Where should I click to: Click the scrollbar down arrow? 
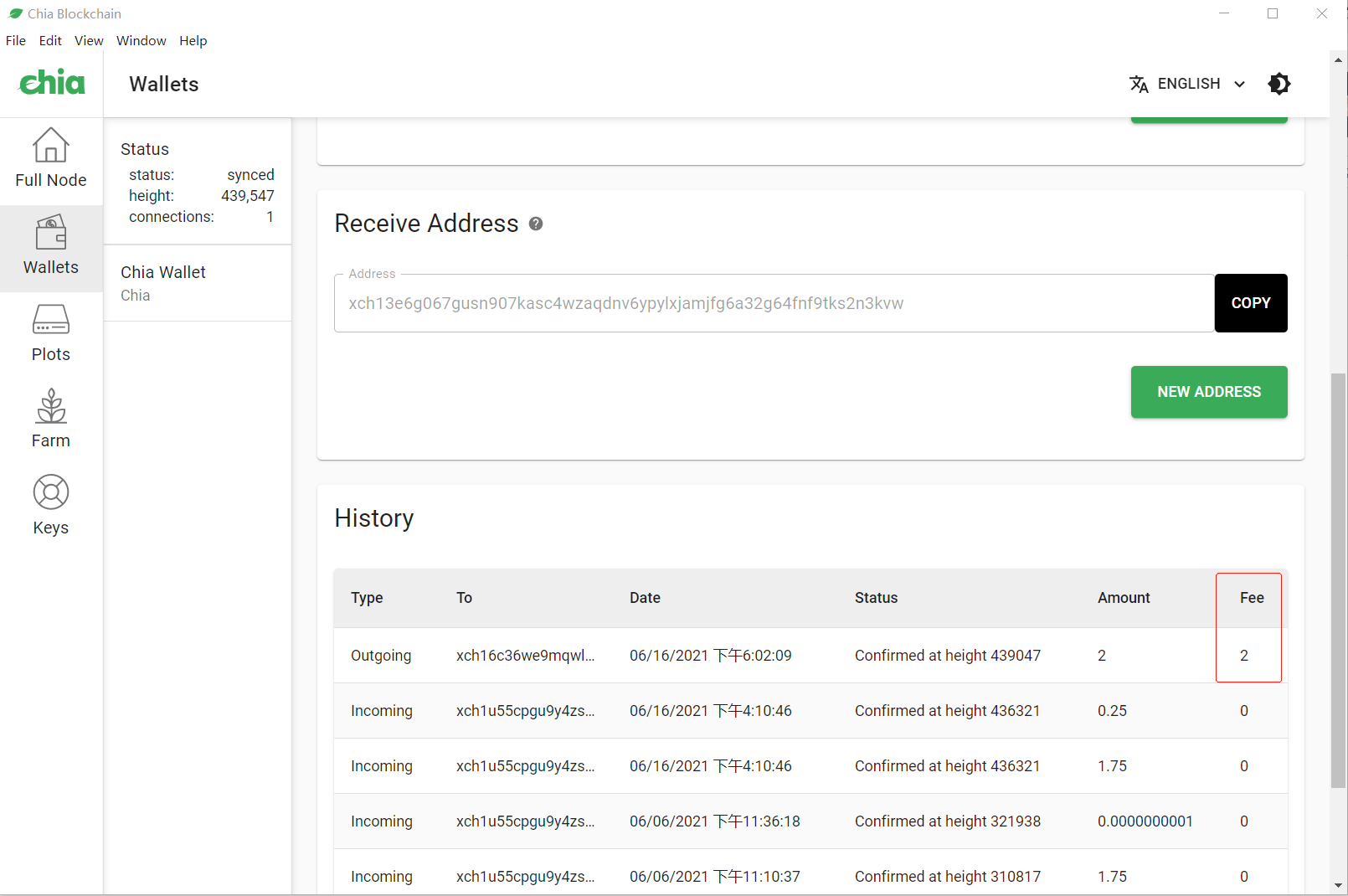(1338, 885)
